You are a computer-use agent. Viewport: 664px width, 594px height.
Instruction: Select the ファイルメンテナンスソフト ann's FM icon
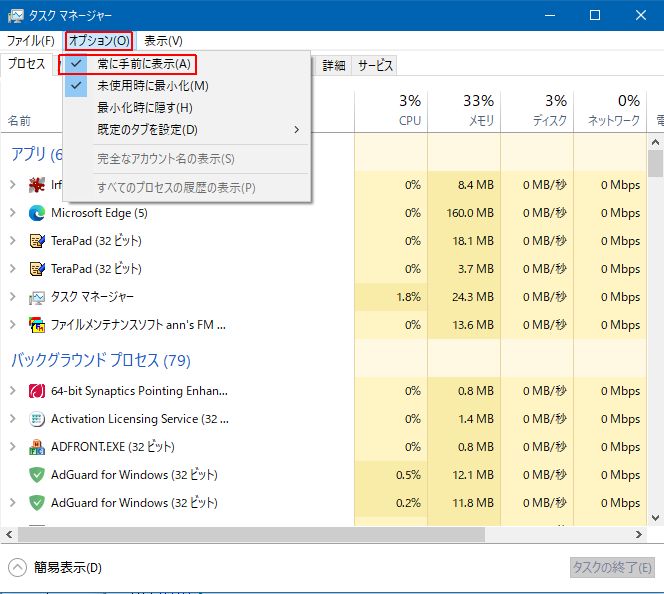tap(37, 325)
